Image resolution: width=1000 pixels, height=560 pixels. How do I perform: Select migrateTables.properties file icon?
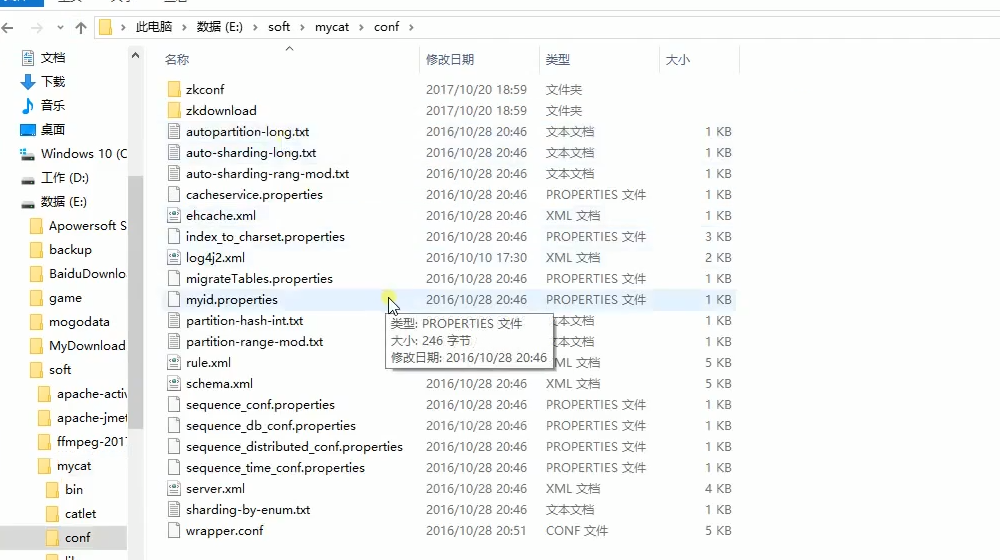tap(174, 279)
